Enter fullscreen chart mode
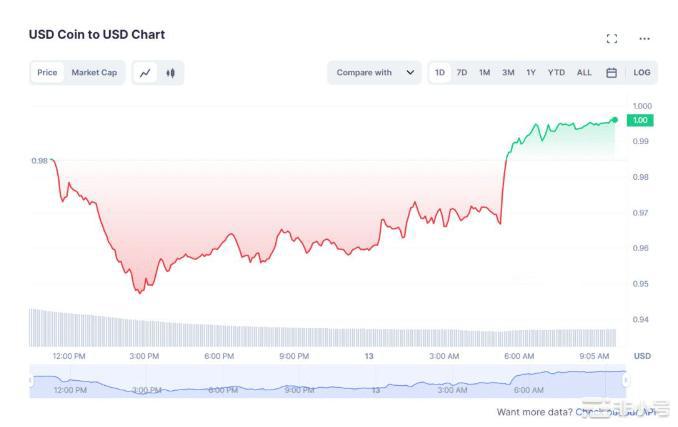 pos(612,39)
